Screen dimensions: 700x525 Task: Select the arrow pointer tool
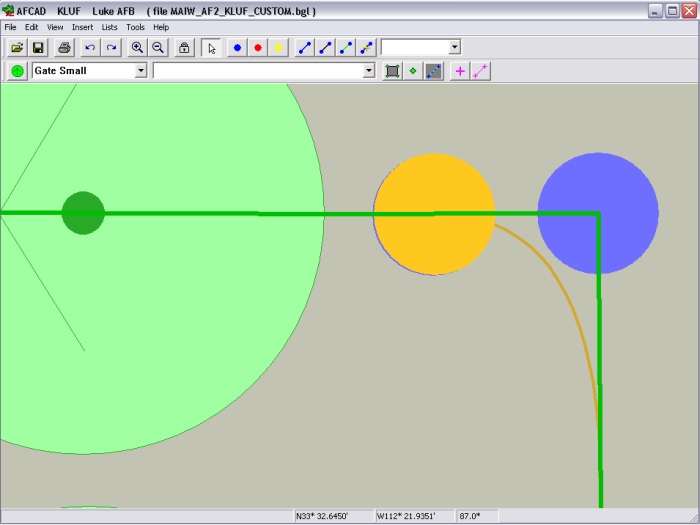click(x=212, y=47)
